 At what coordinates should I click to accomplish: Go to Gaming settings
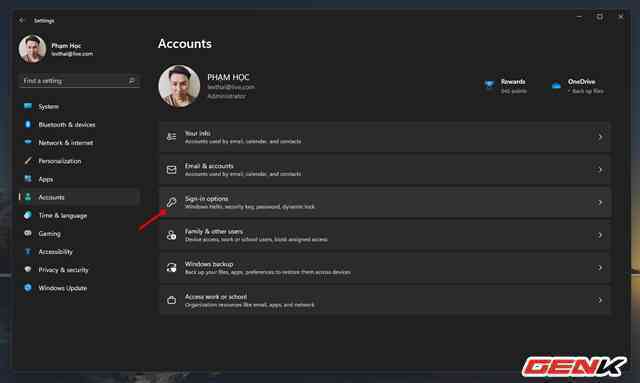(x=79, y=233)
